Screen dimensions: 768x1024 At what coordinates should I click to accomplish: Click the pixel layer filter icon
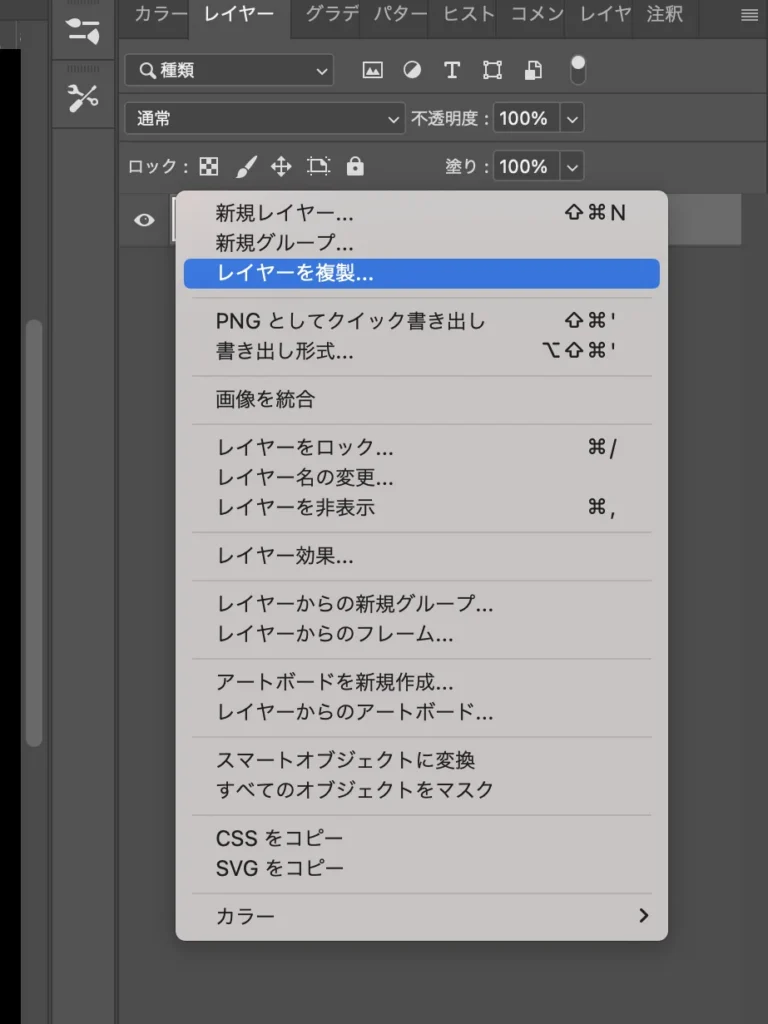pos(373,70)
